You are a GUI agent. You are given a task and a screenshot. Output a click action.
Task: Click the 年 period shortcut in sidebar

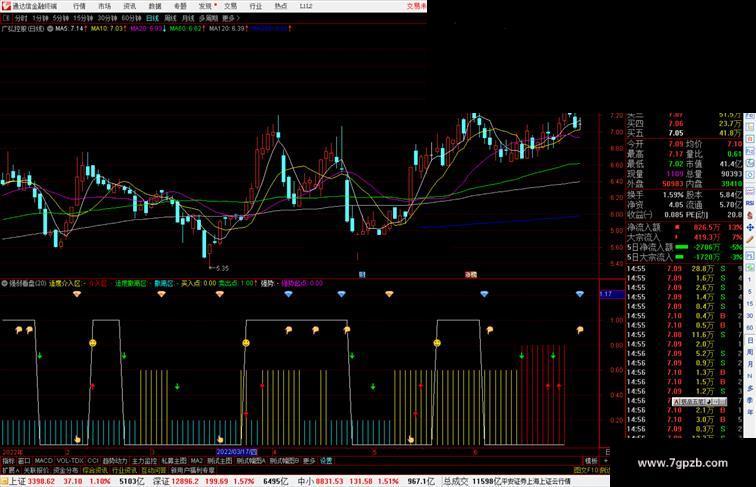[x=750, y=412]
